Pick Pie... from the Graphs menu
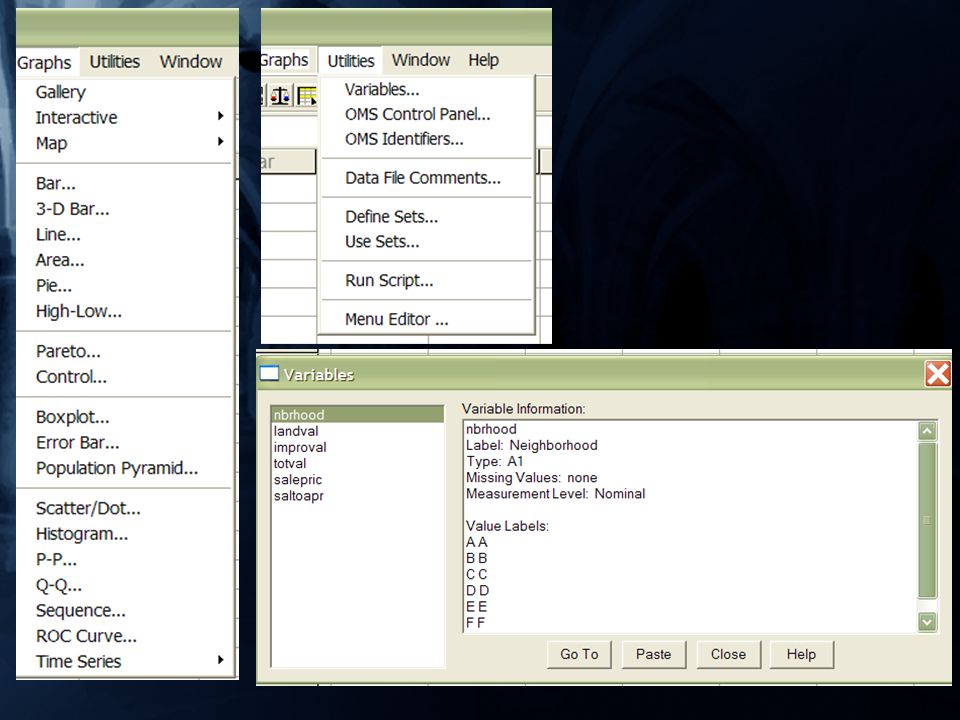This screenshot has width=960, height=720. [x=54, y=286]
